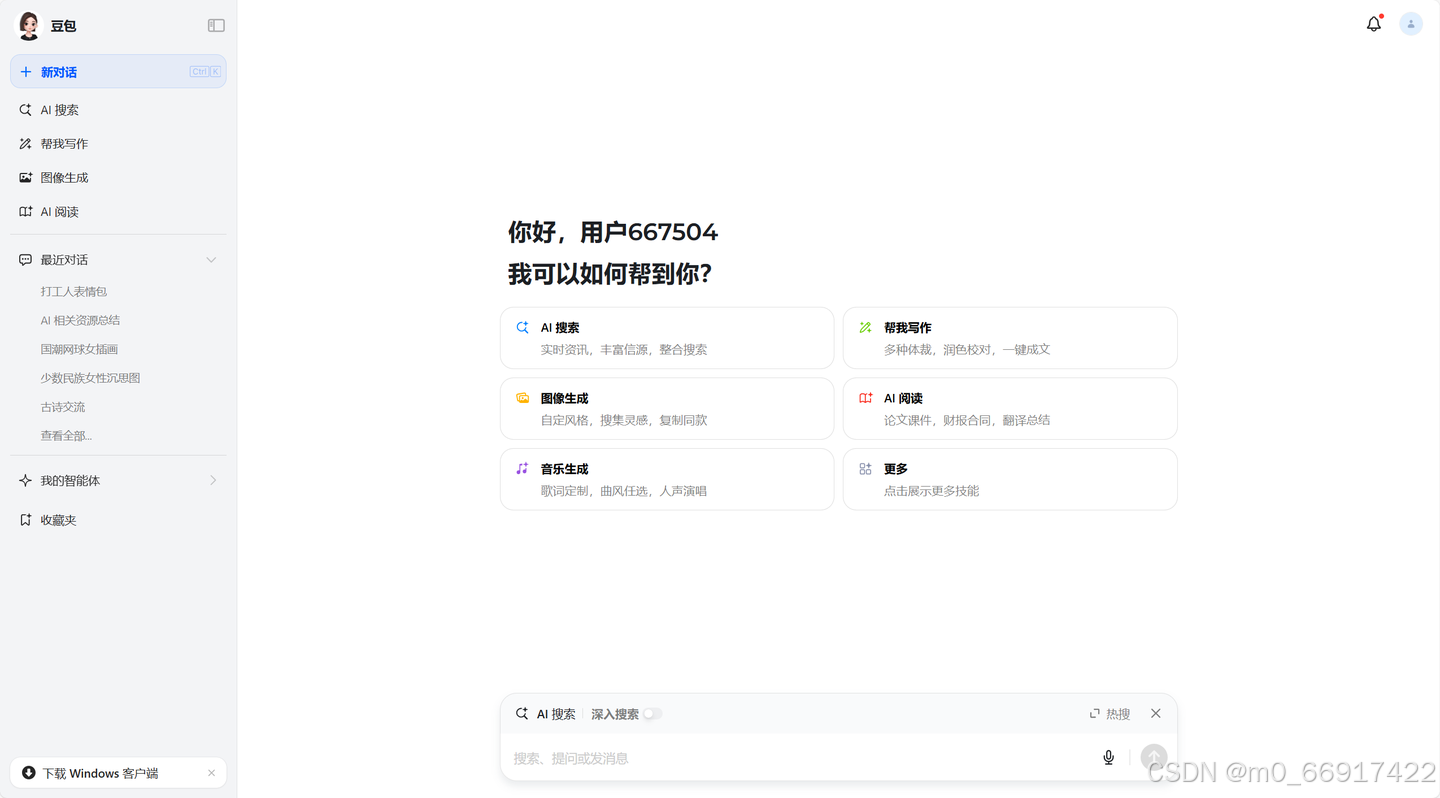Click the 我可以如何帮到你？ heading

(x=609, y=274)
